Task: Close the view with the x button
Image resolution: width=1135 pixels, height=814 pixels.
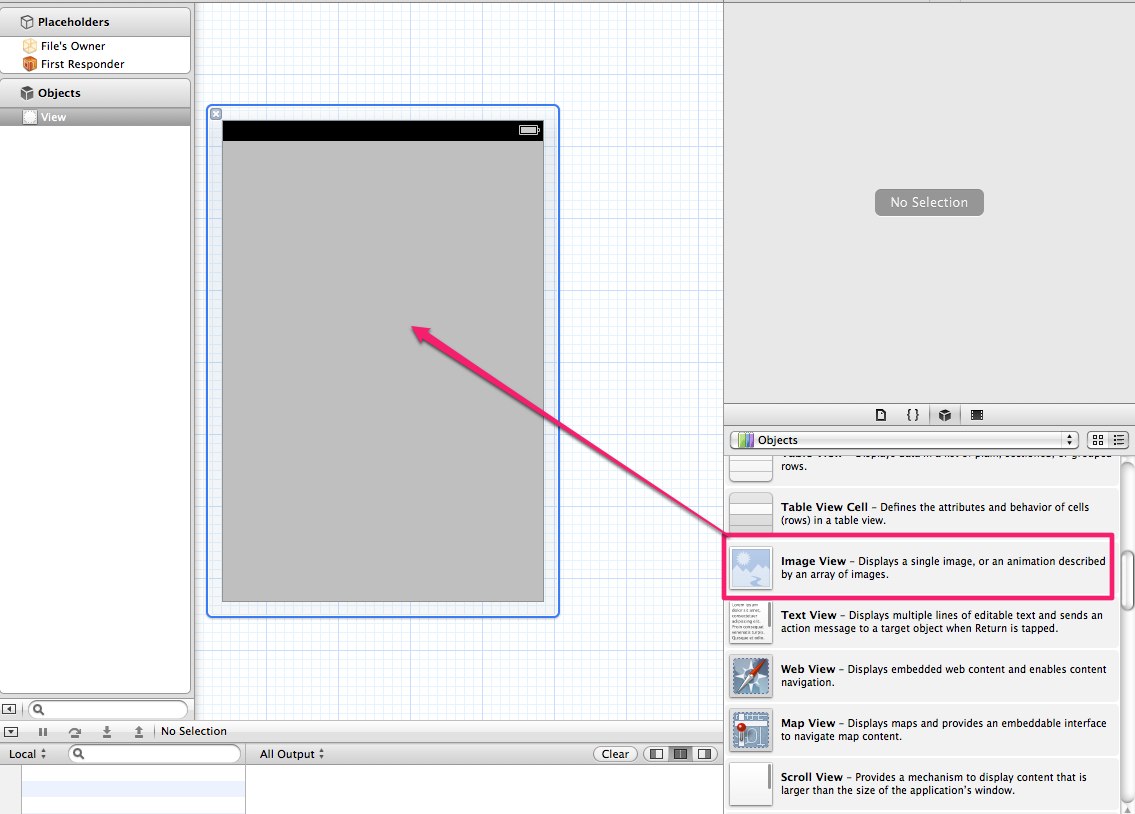Action: coord(216,114)
